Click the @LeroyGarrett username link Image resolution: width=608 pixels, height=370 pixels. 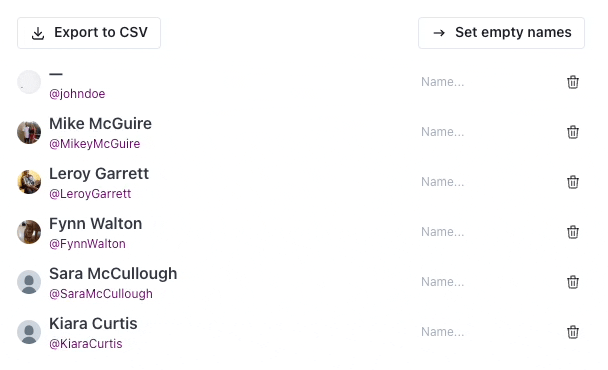coord(90,194)
